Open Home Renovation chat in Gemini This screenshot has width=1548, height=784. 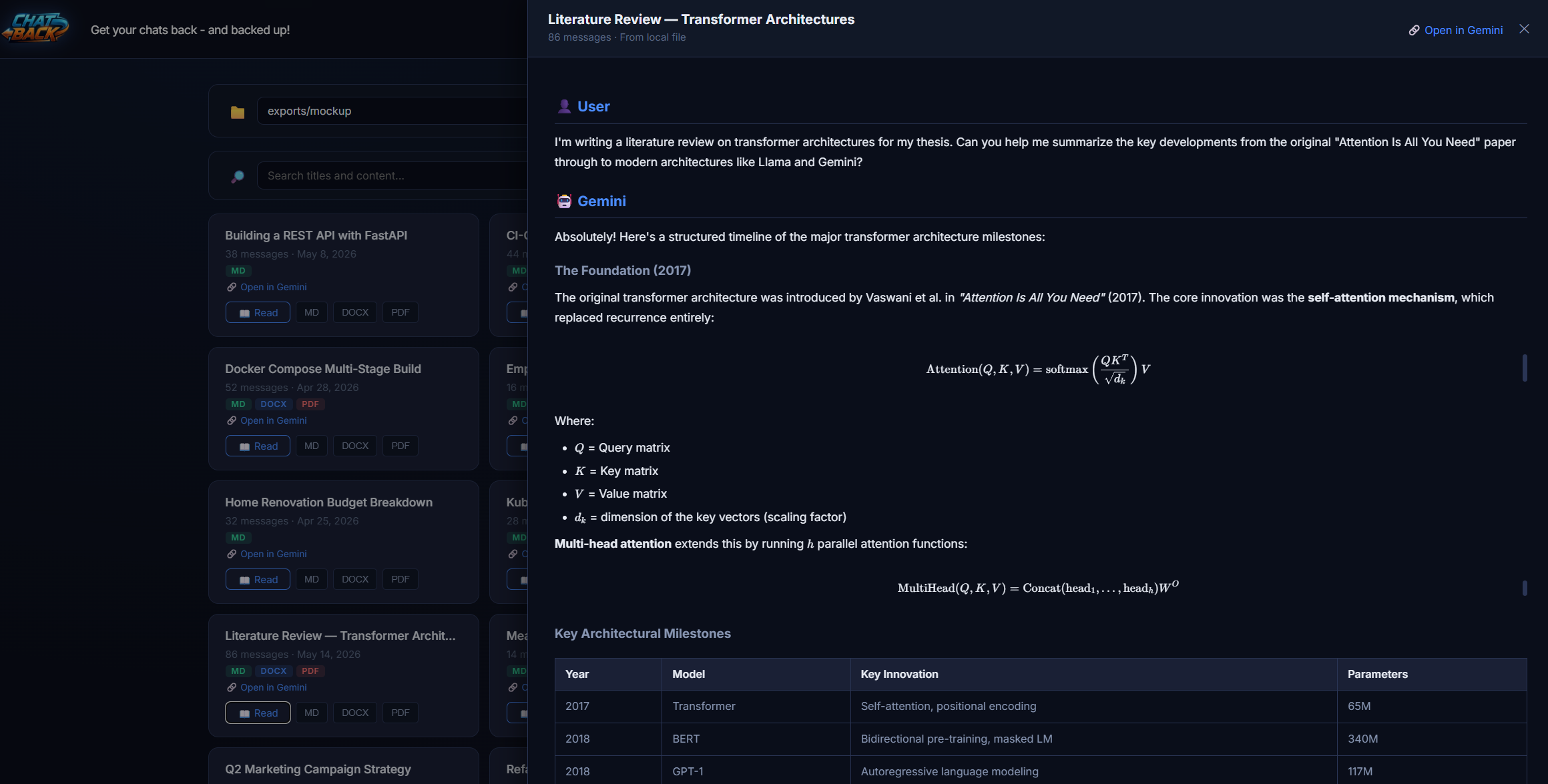(x=267, y=554)
